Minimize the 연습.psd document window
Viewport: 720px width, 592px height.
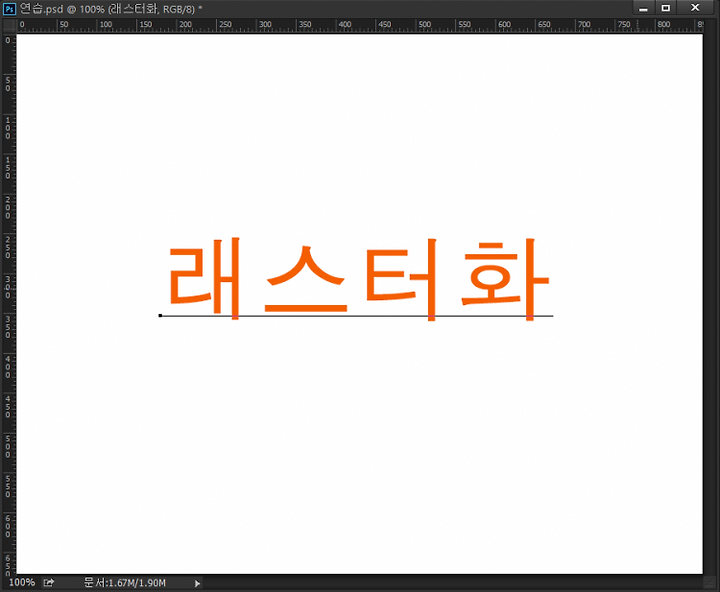pyautogui.click(x=643, y=9)
